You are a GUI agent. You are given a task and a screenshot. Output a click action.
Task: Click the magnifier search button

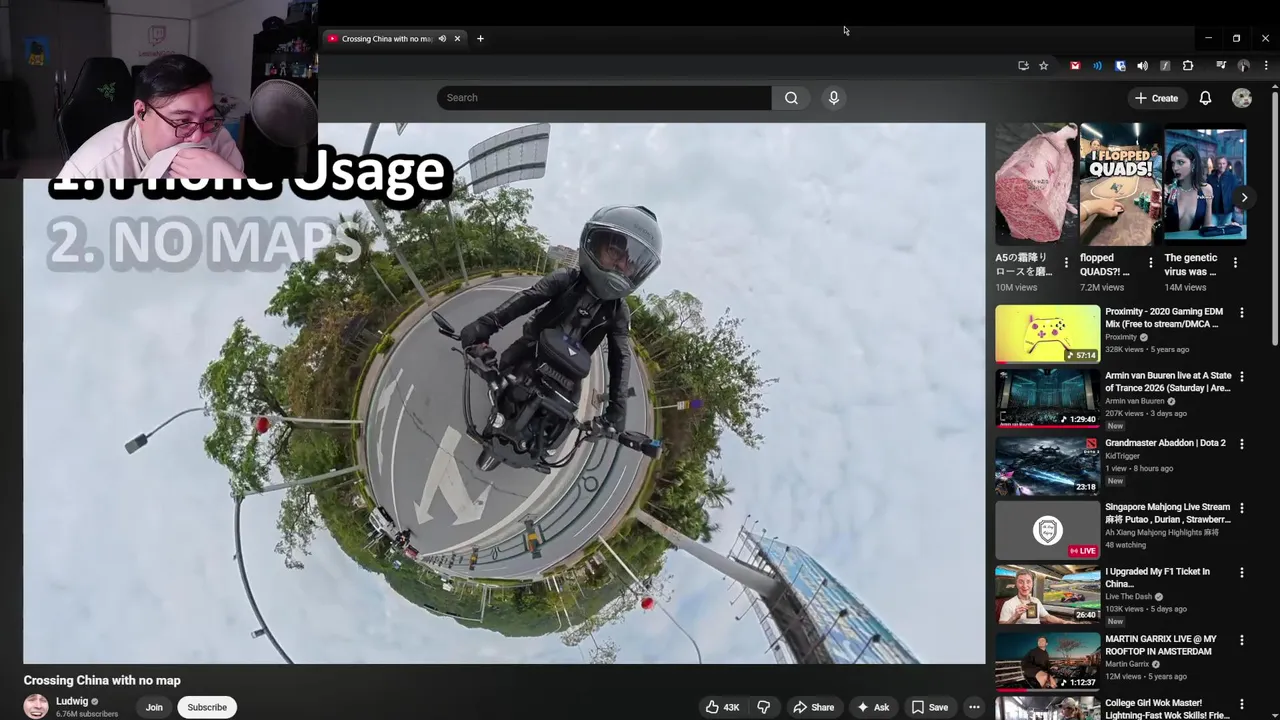tap(791, 98)
